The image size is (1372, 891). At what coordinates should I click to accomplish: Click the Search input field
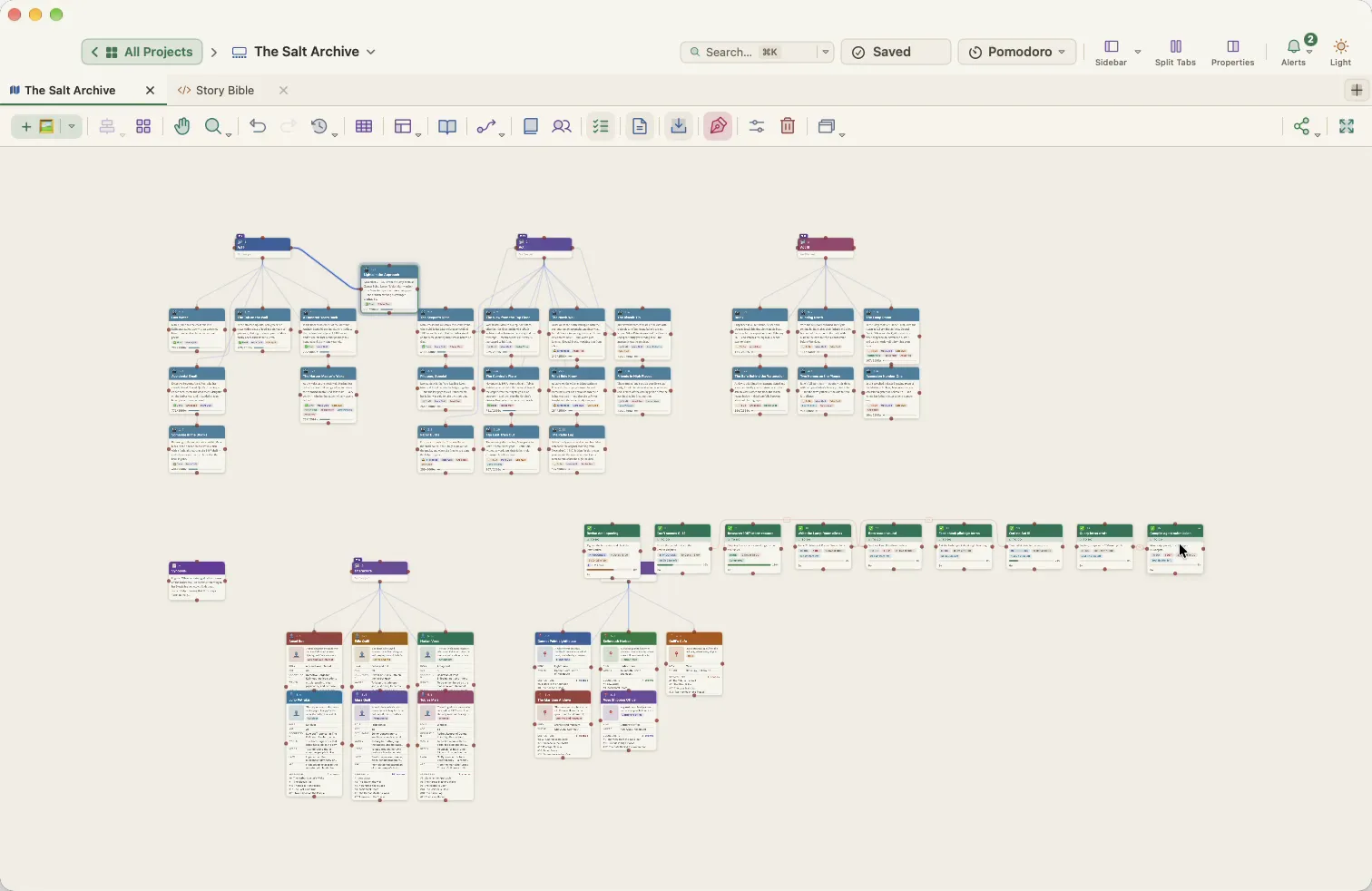point(749,53)
